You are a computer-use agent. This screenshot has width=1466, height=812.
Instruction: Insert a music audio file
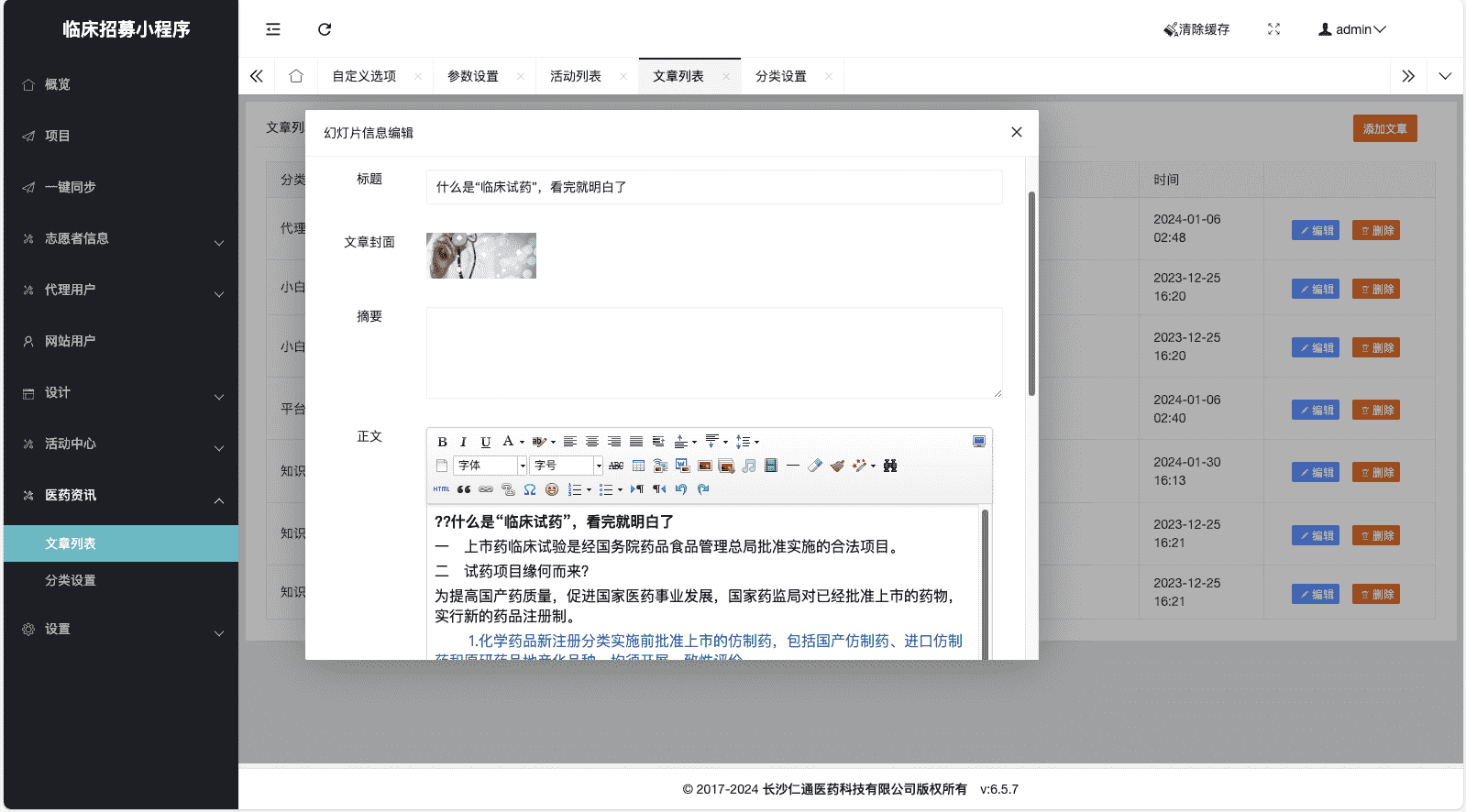pos(749,466)
